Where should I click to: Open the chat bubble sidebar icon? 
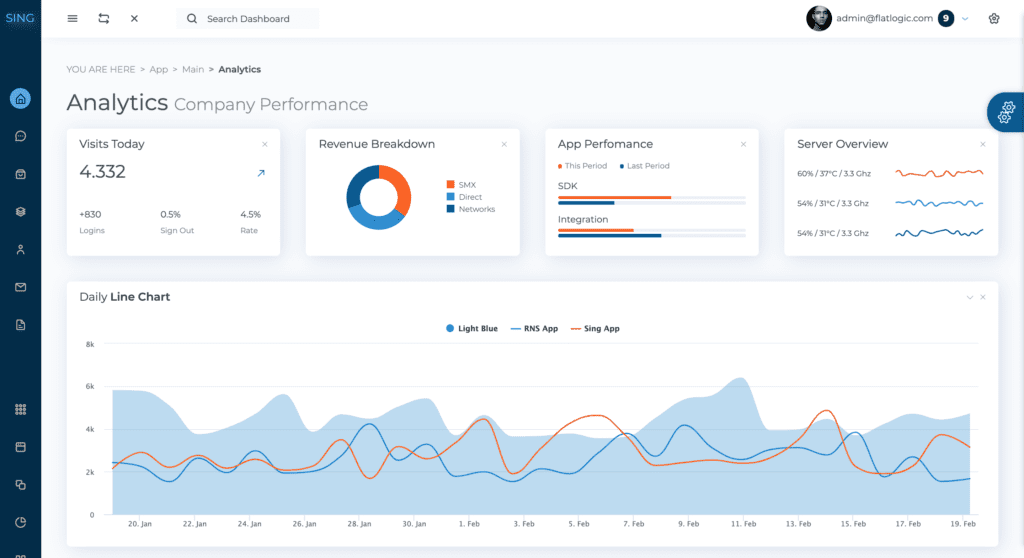coord(20,136)
